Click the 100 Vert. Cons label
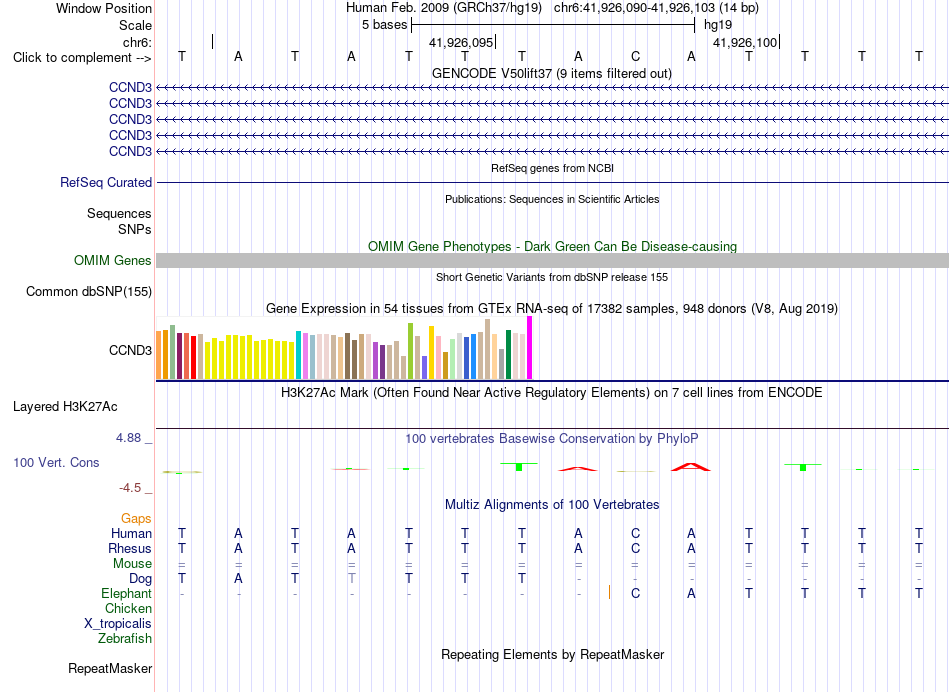This screenshot has height=692, width=950. click(x=56, y=462)
